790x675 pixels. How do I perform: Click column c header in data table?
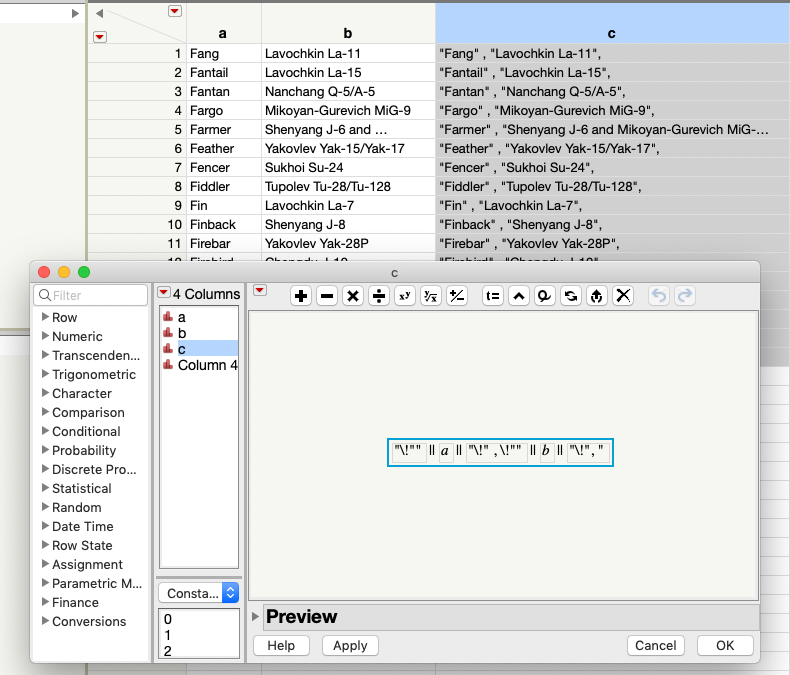(612, 33)
